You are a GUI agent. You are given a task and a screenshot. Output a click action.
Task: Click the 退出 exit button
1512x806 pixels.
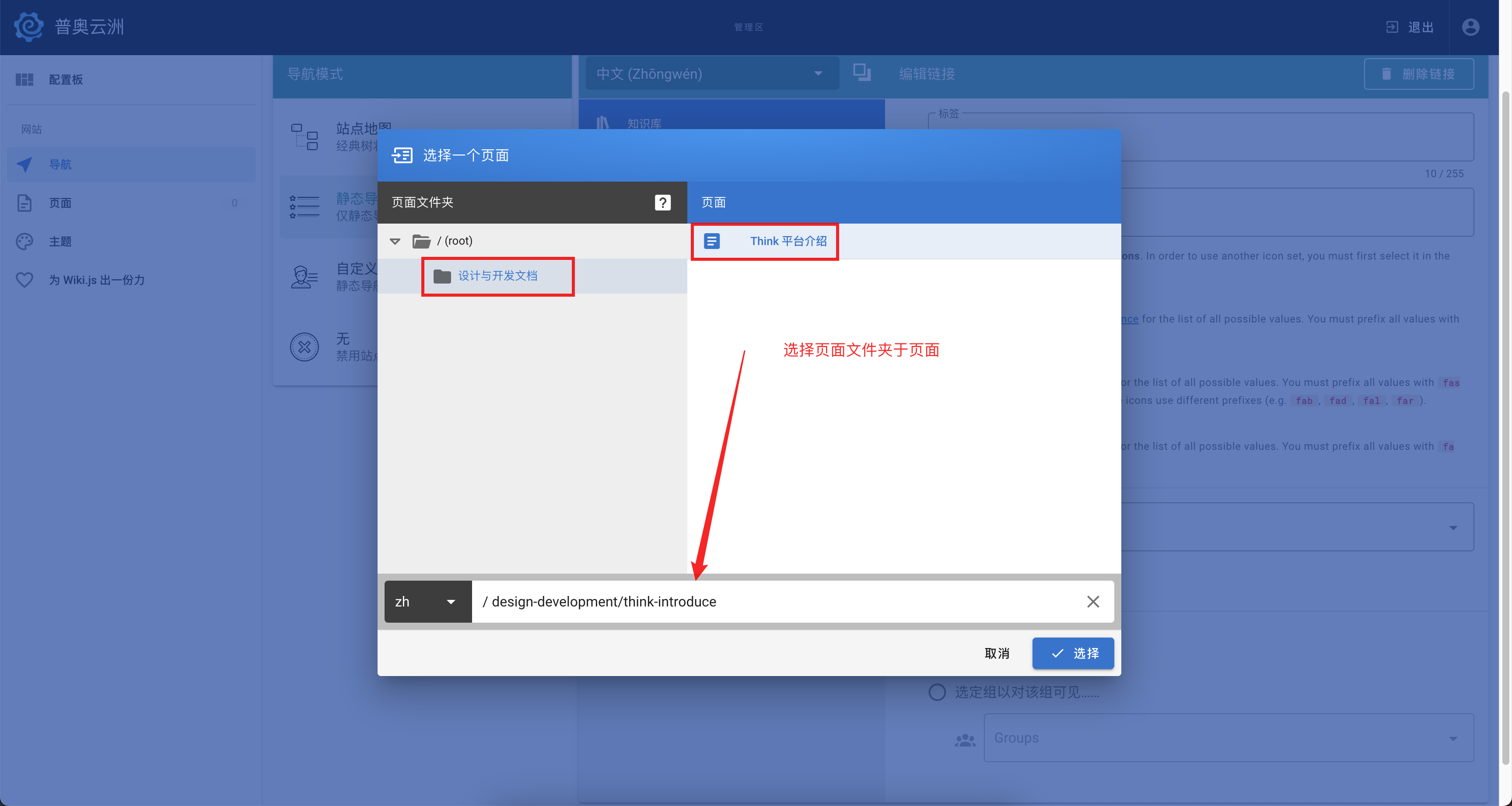1409,27
